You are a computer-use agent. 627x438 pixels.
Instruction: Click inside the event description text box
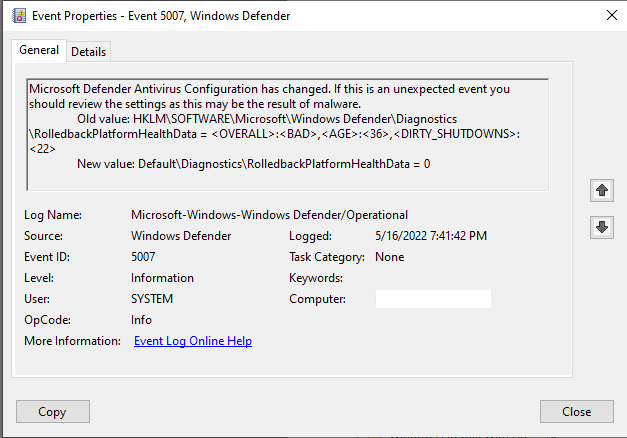point(288,134)
